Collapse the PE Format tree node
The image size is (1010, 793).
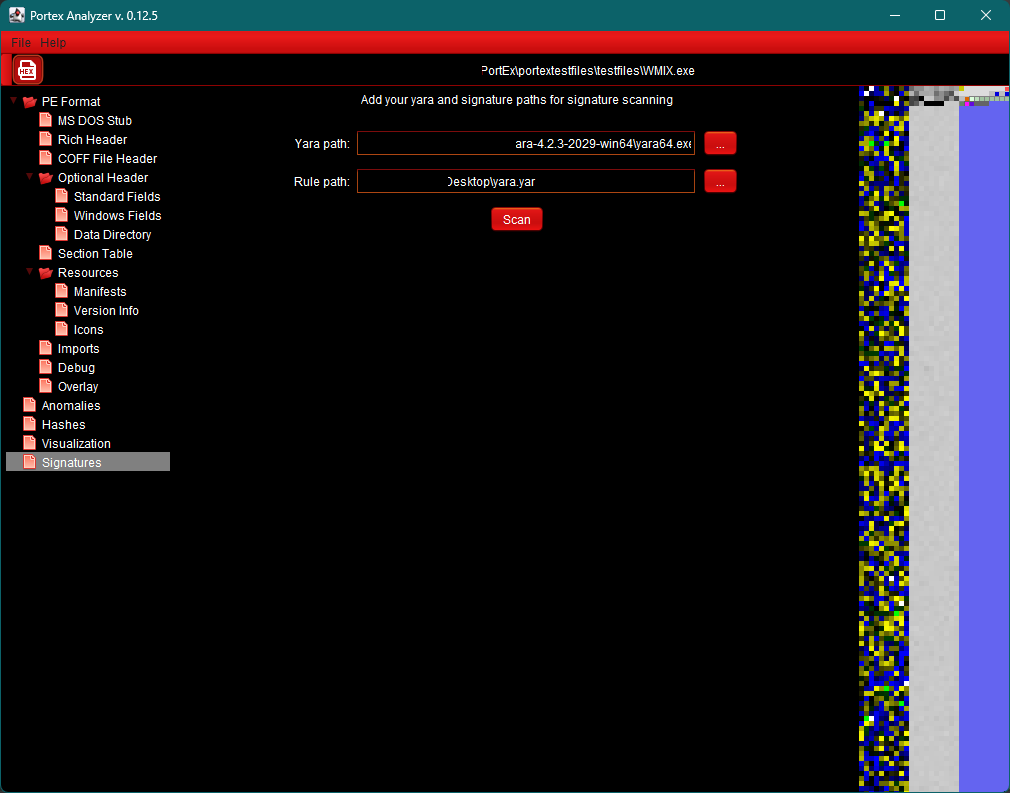[x=14, y=100]
